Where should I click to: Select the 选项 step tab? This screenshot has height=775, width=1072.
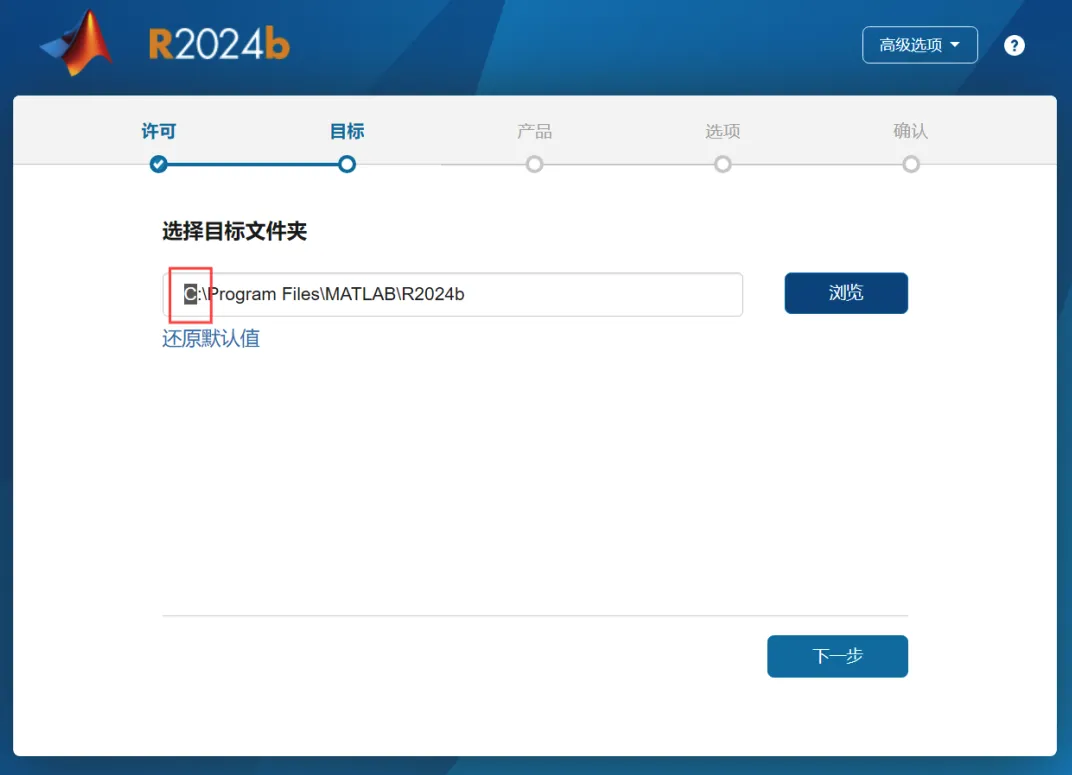(x=723, y=131)
